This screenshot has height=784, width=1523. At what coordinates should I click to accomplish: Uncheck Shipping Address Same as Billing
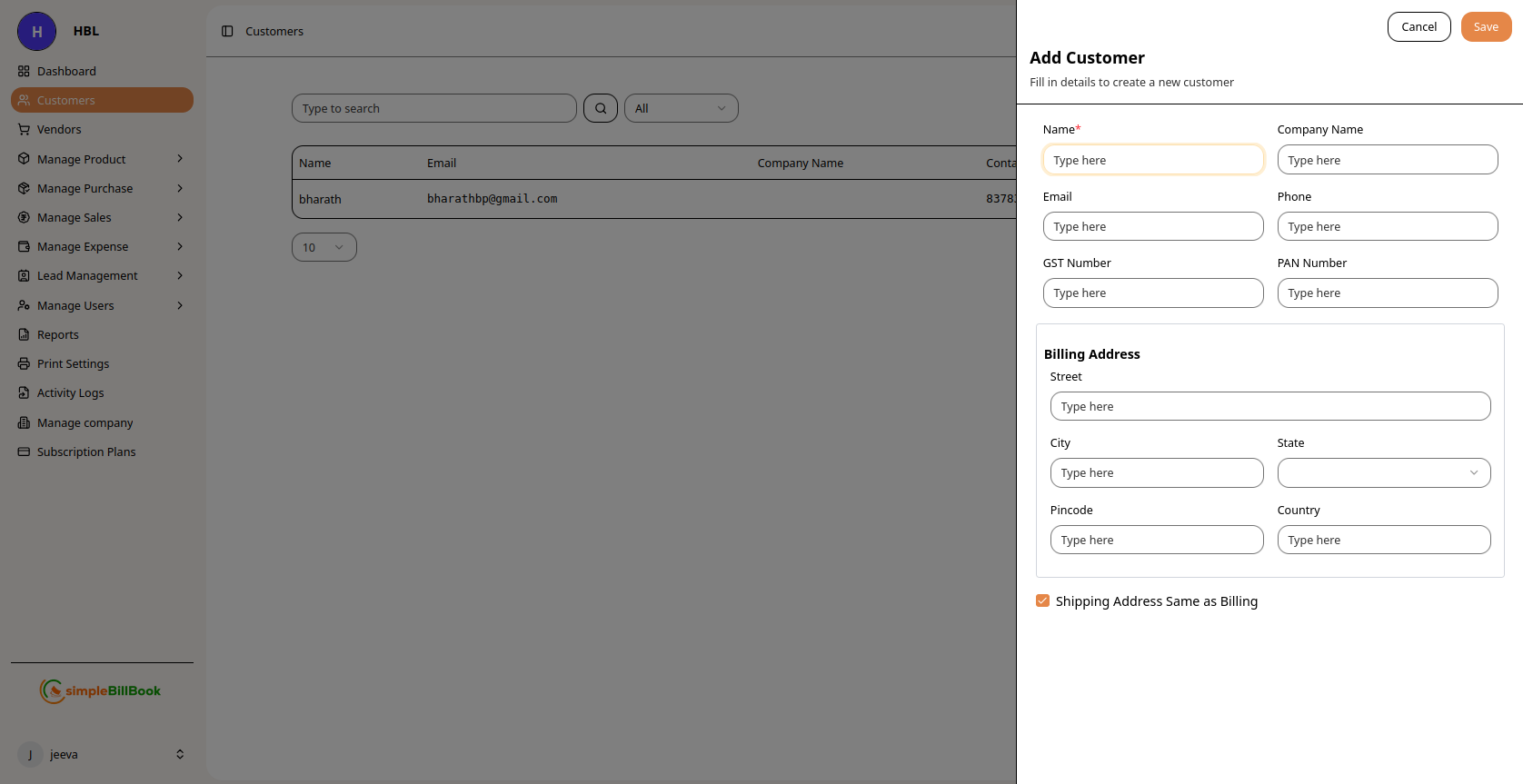1042,600
